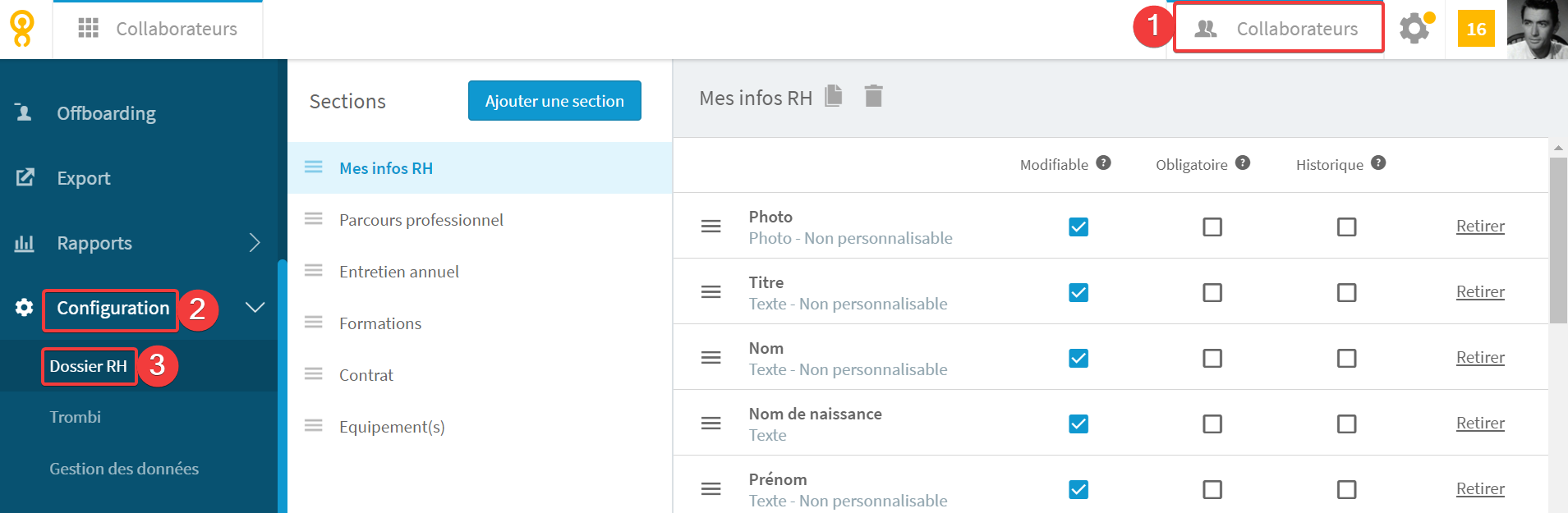This screenshot has width=1568, height=513.
Task: Open Dossier RH configuration page
Action: pos(88,366)
